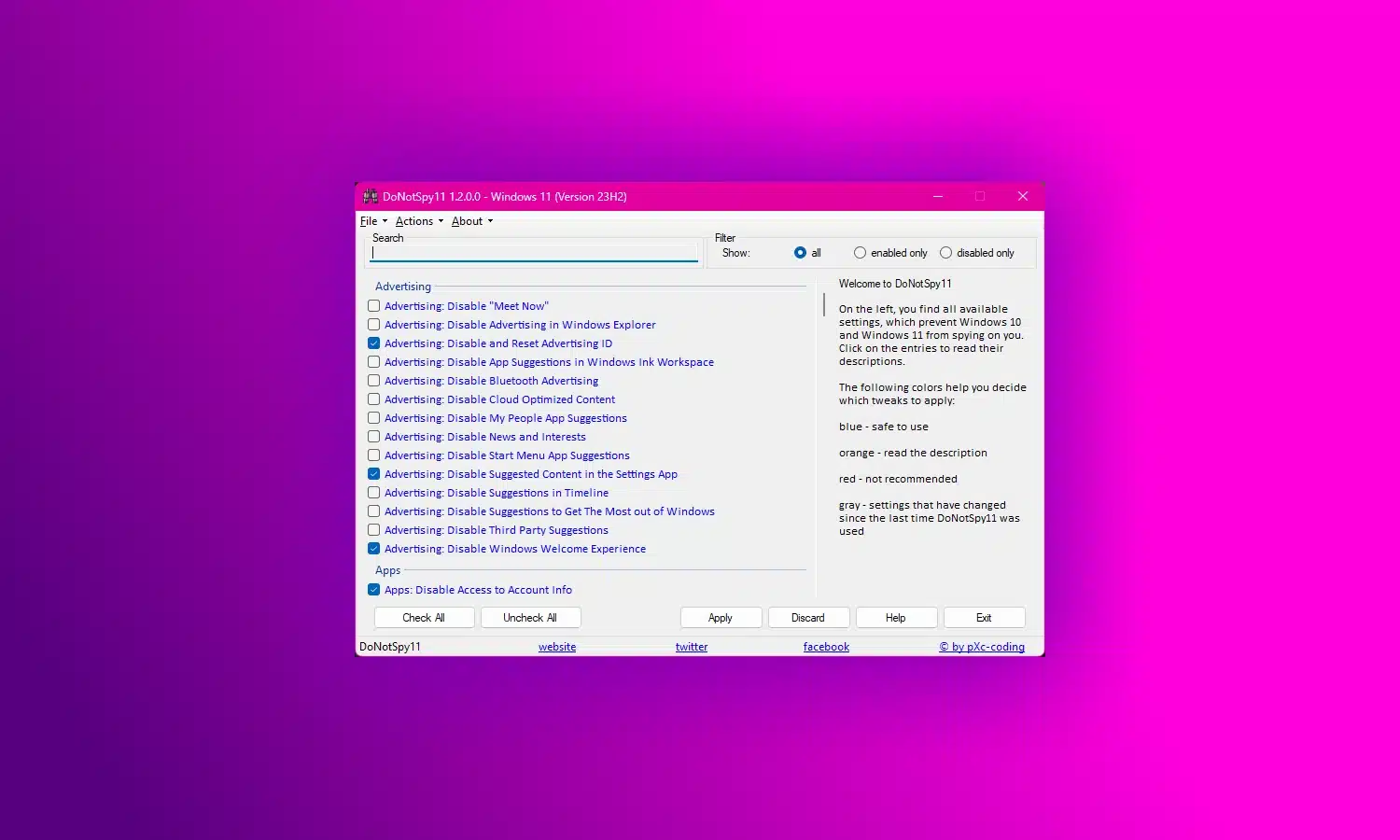Open the File dropdown menu

pyautogui.click(x=372, y=221)
